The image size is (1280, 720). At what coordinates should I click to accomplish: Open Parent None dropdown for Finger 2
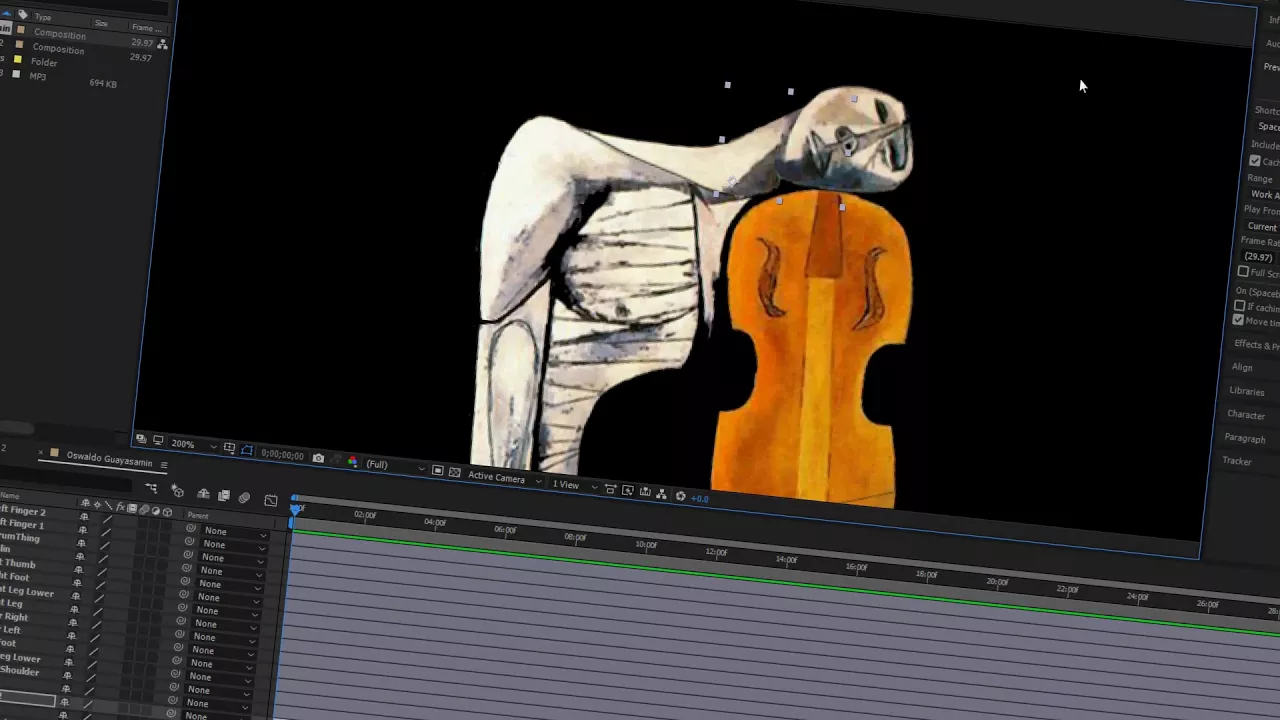pos(234,532)
